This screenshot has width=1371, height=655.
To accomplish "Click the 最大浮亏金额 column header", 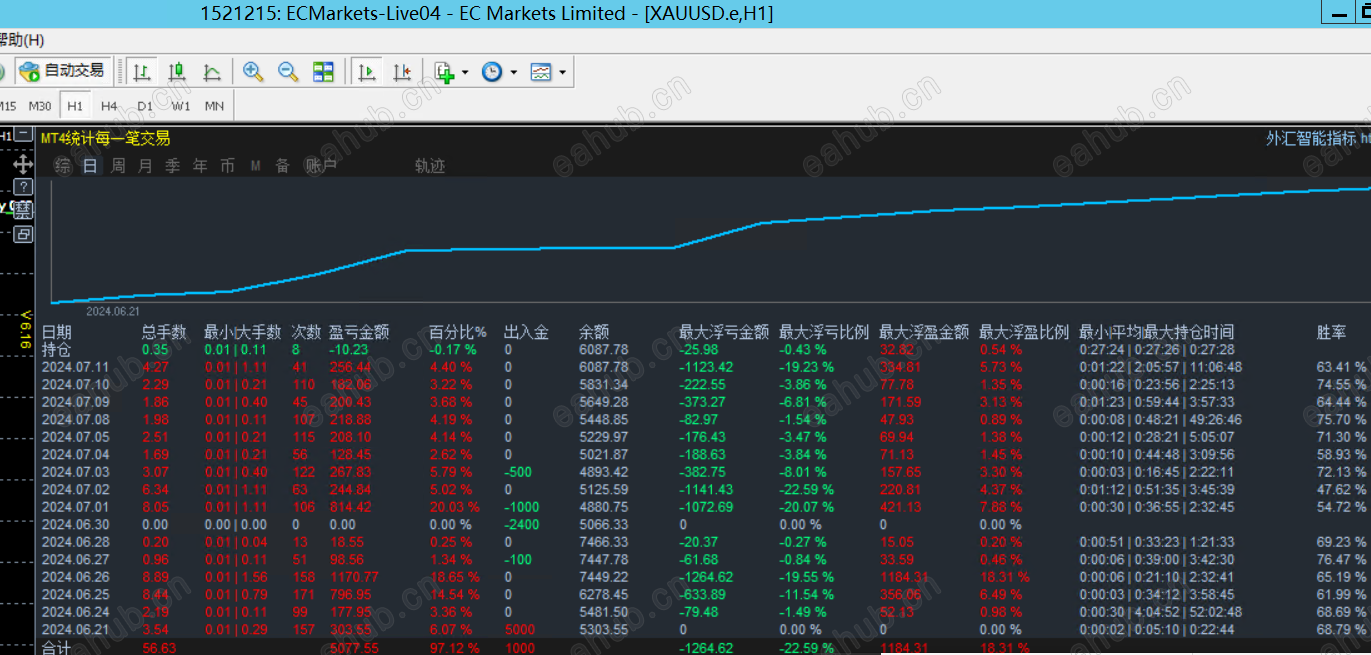I will point(724,332).
